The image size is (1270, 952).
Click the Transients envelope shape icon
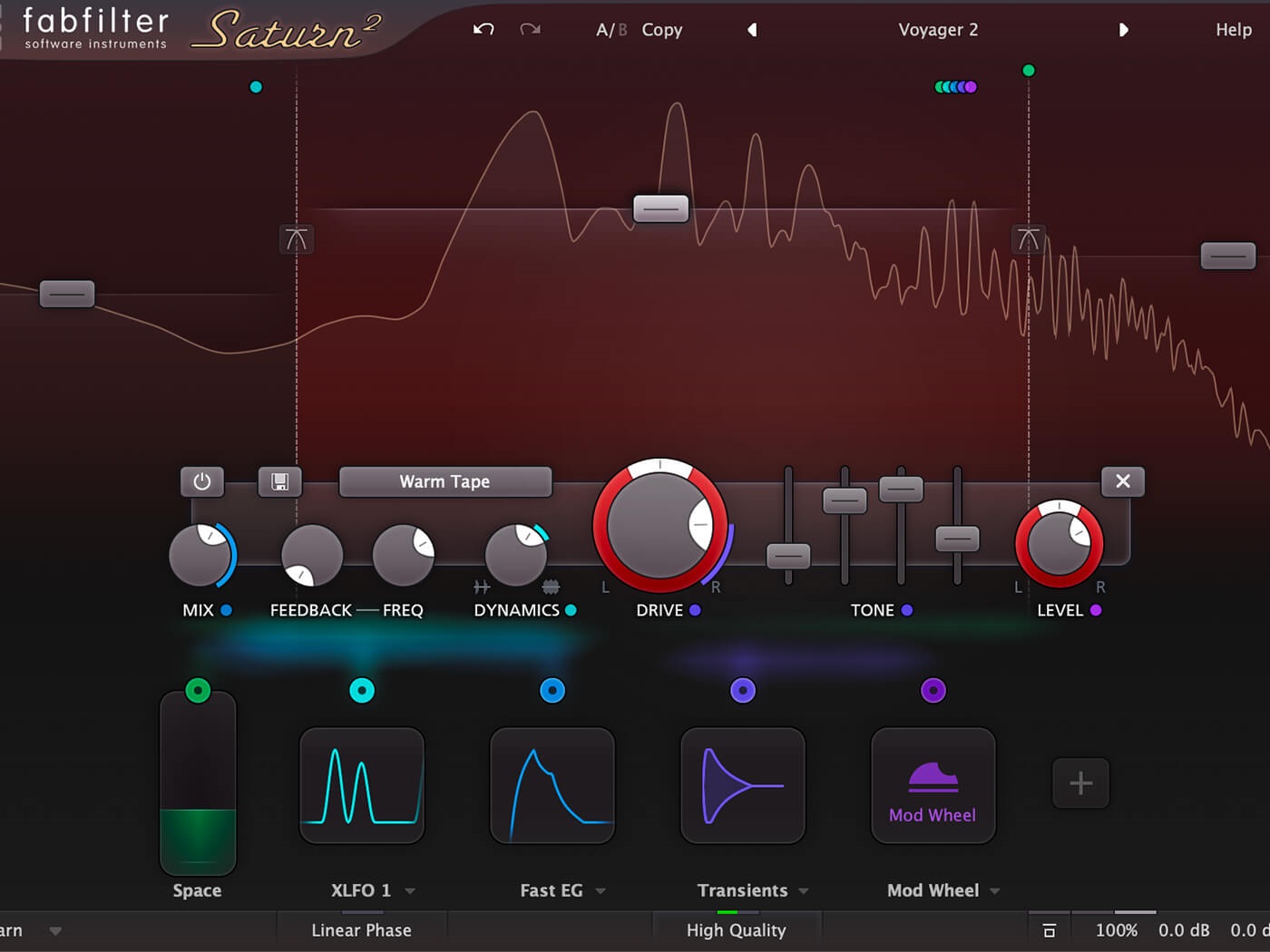pos(743,785)
